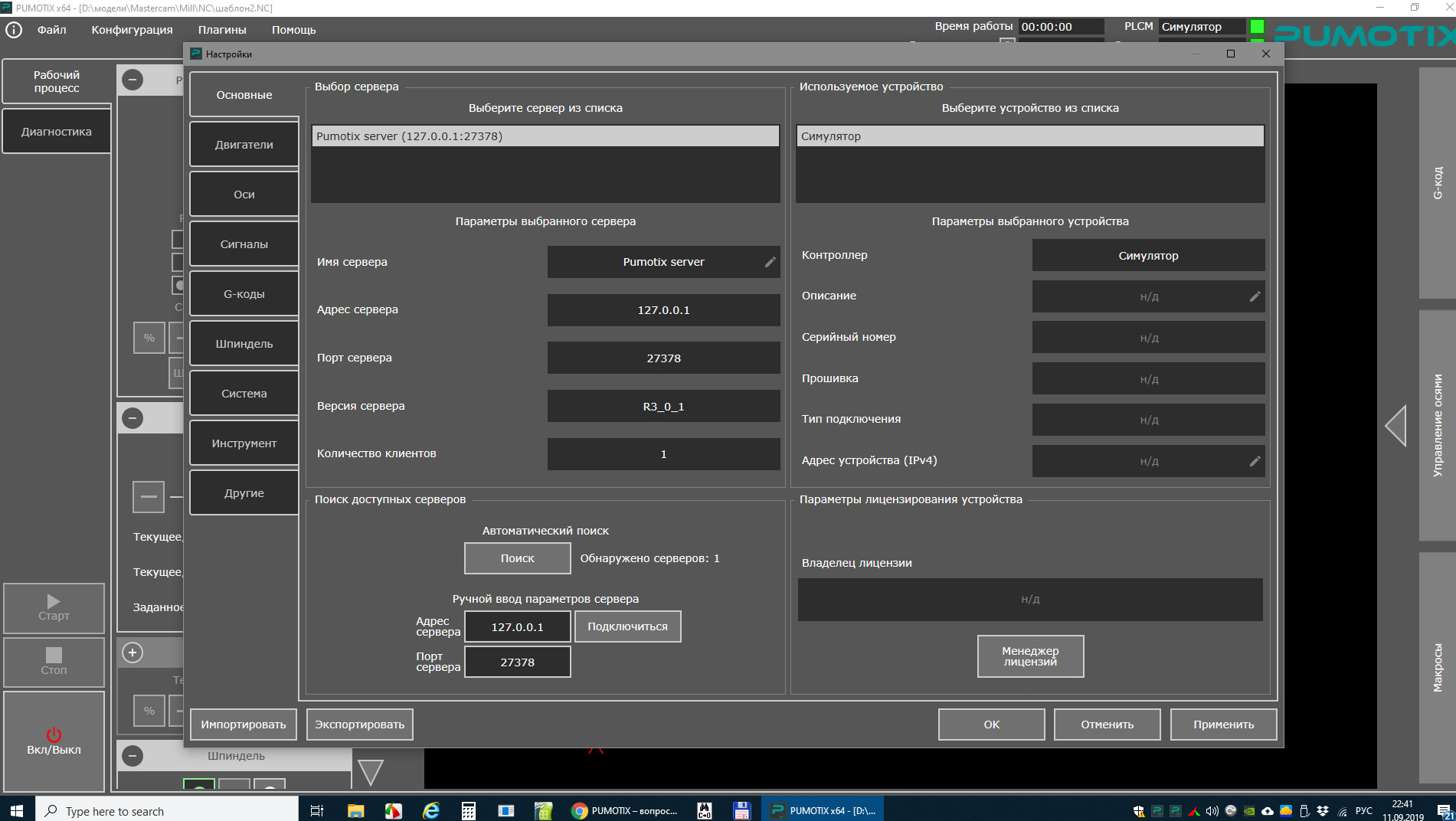Screen dimensions: 1456x821
Task: Collapse the Шпиндель panel
Action: point(133,756)
